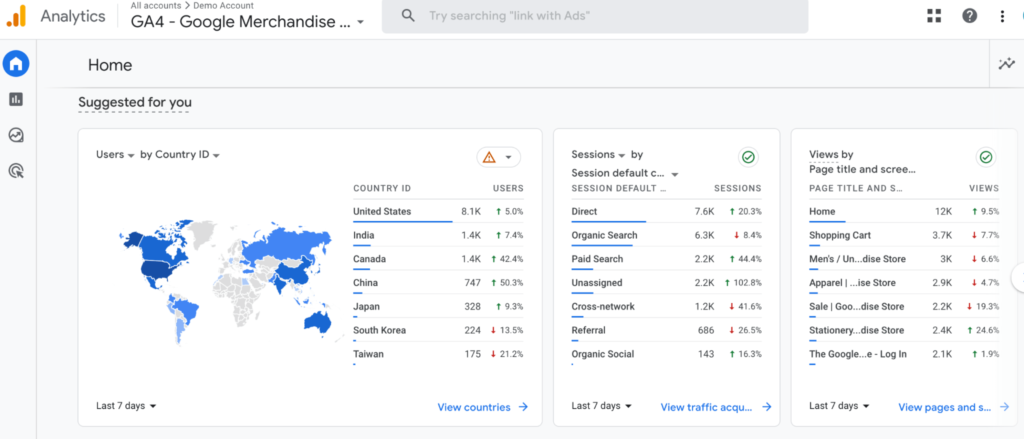Open Last 7 days dropdown on Users card

pos(126,406)
